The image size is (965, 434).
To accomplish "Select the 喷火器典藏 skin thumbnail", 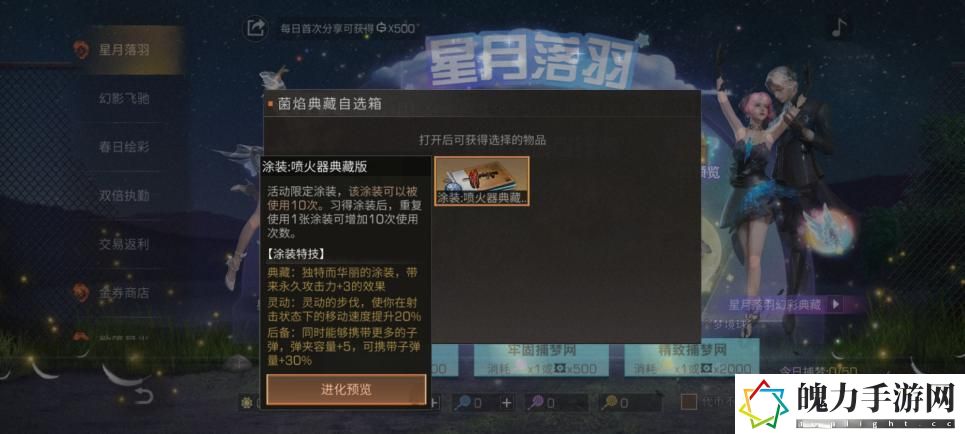I will [x=482, y=180].
